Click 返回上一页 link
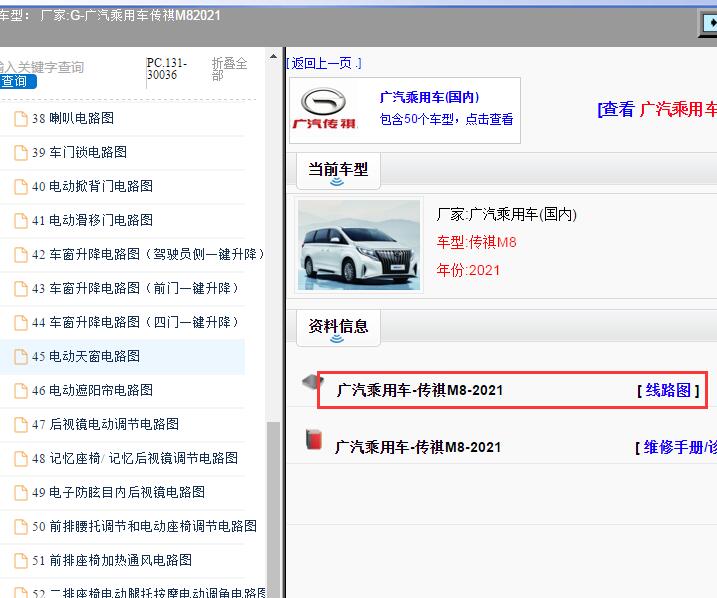Viewport: 717px width, 598px height. pyautogui.click(x=323, y=64)
